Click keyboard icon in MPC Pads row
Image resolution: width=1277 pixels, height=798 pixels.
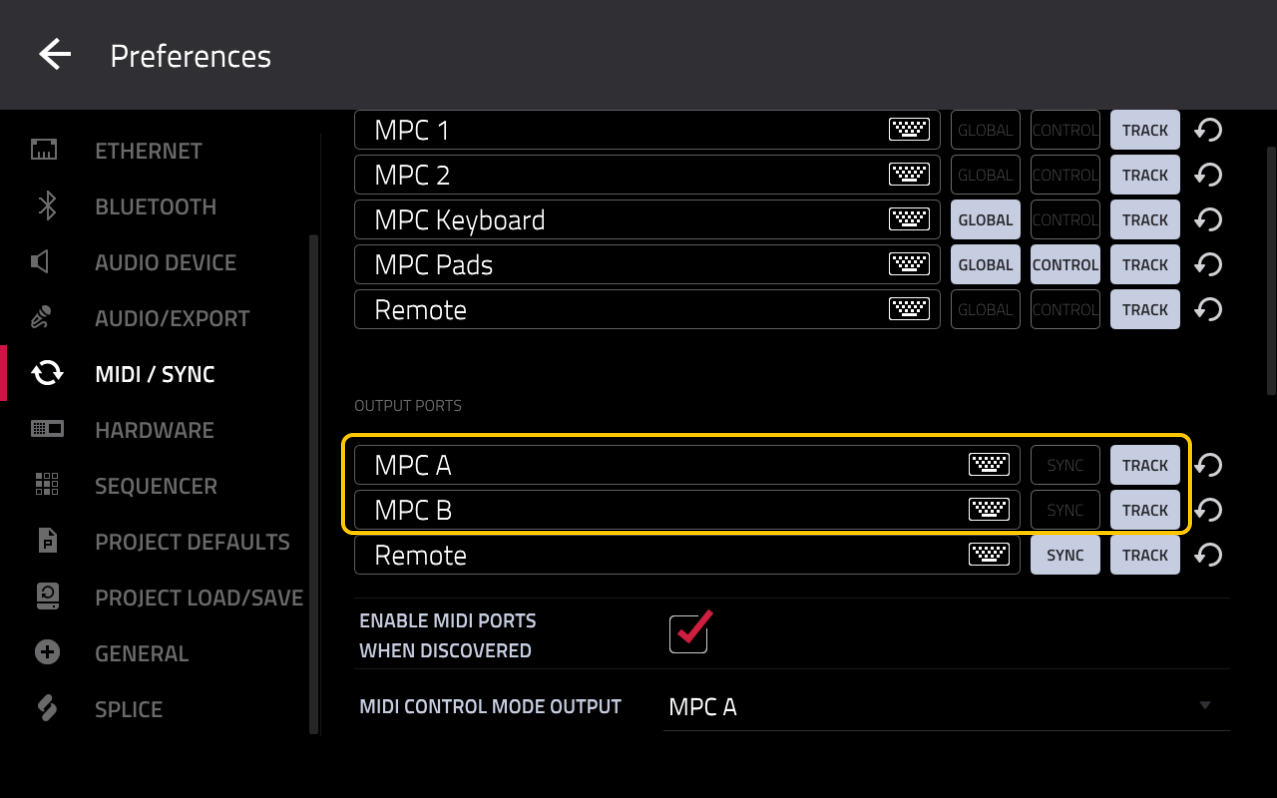(x=909, y=265)
